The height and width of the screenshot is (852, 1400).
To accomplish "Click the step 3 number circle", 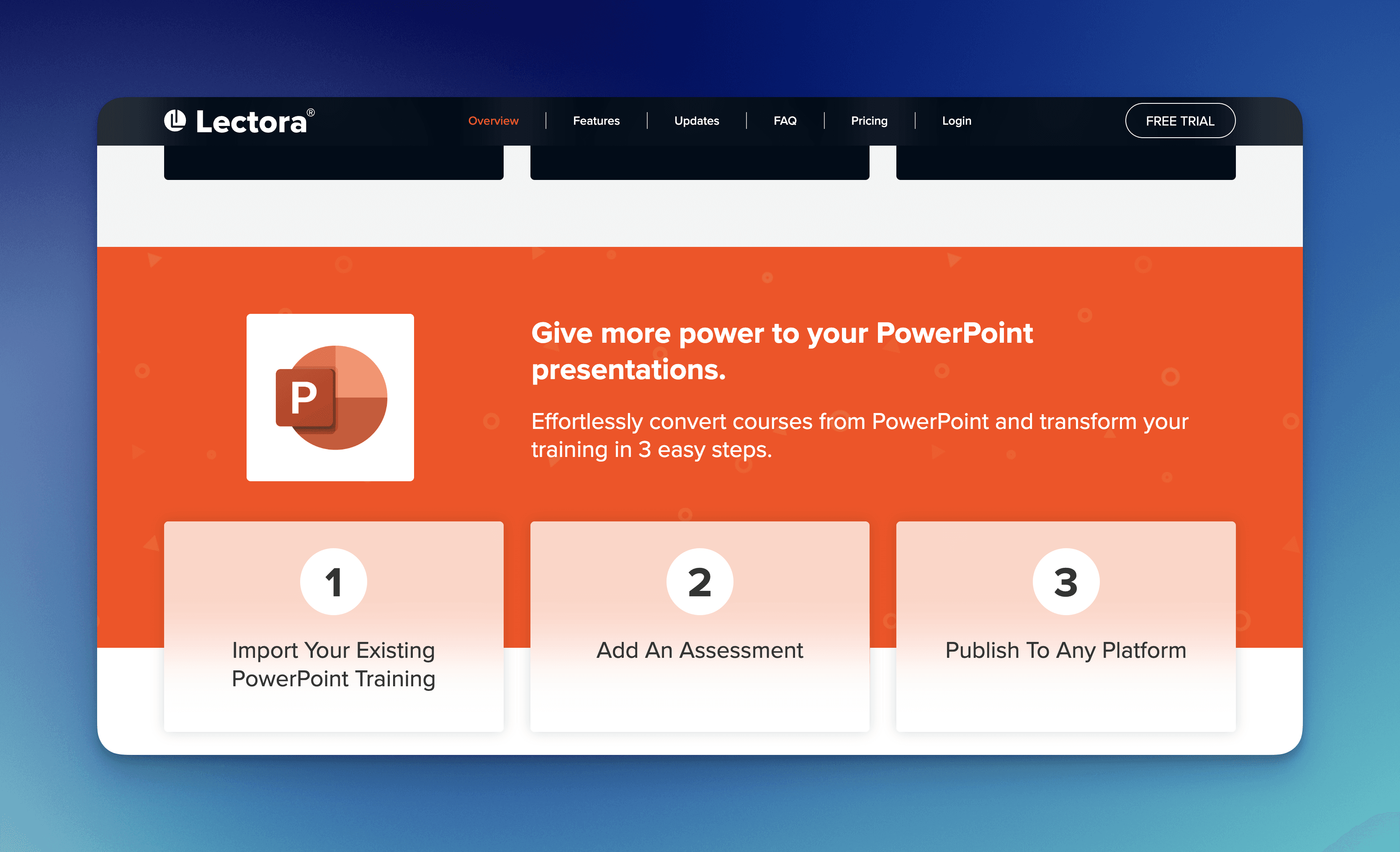I will click(1066, 582).
